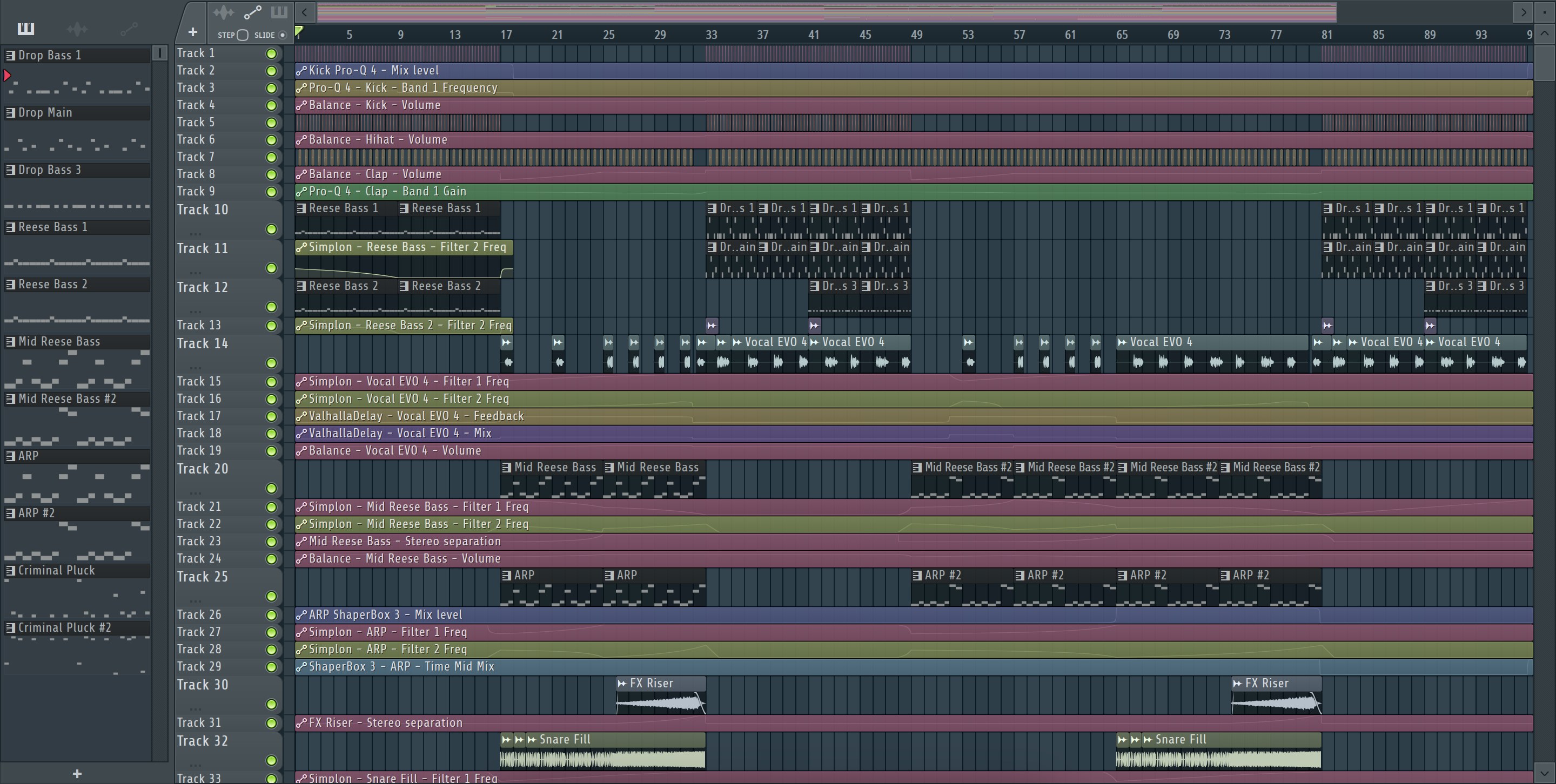
Task: Mute Track 10 via its green LED
Action: 272,229
